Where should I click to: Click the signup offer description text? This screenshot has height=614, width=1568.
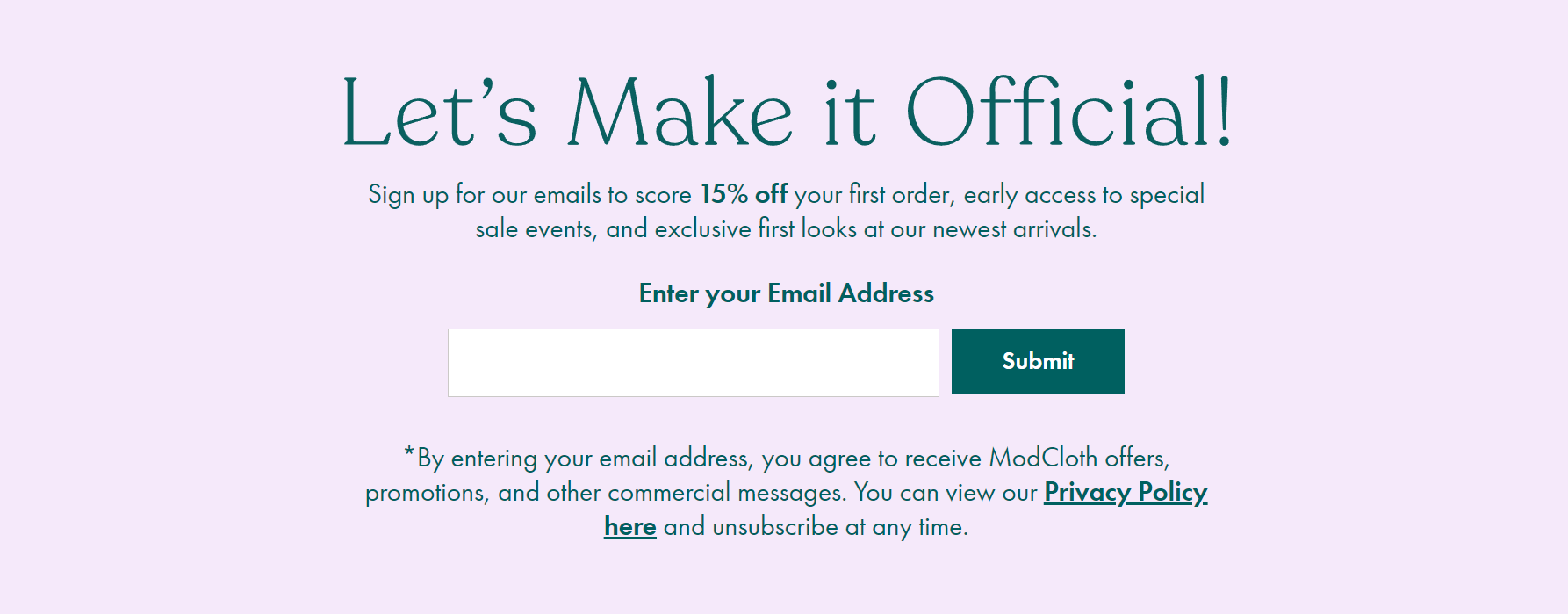pyautogui.click(x=786, y=213)
